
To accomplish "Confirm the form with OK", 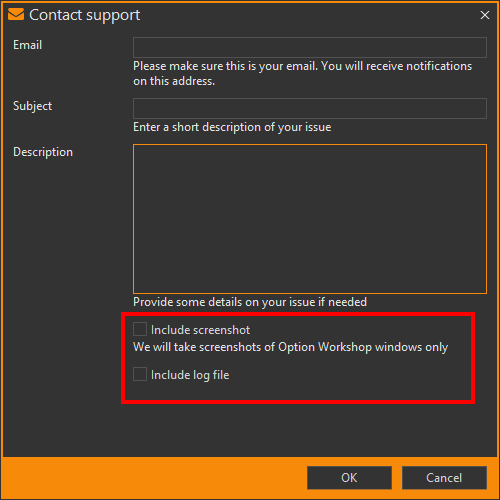I will click(349, 478).
